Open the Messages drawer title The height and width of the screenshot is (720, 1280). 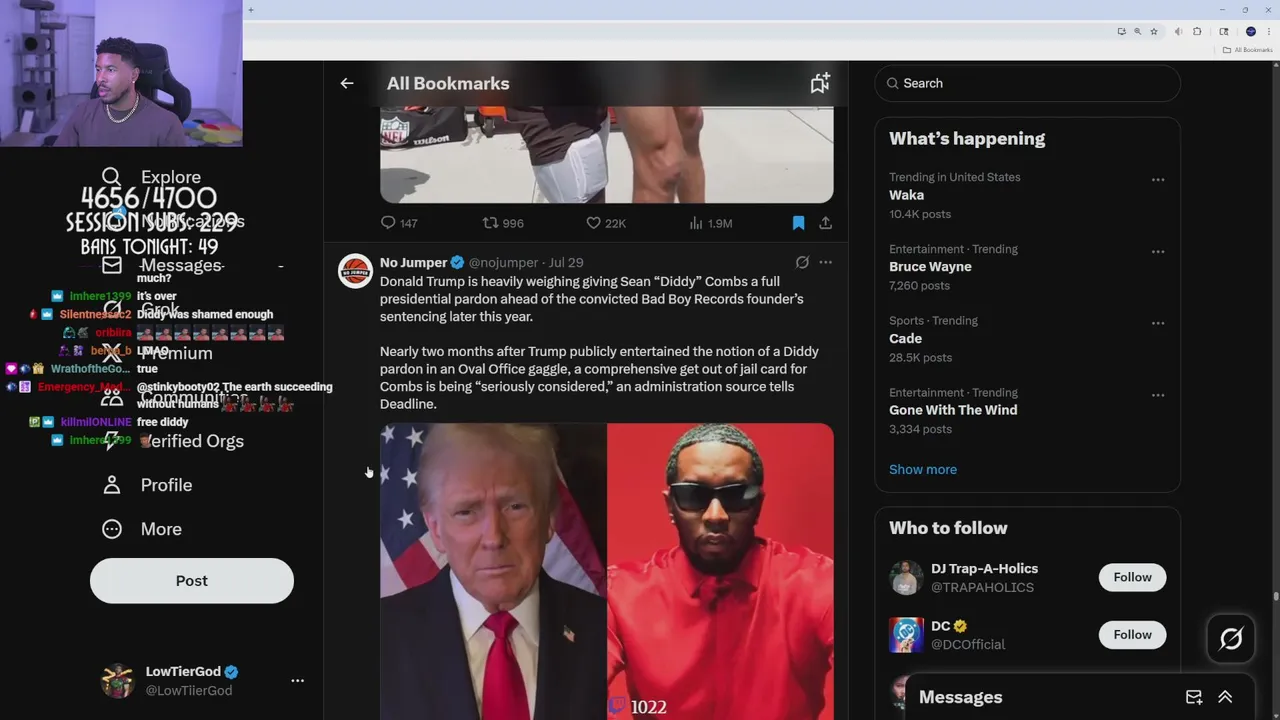[960, 697]
